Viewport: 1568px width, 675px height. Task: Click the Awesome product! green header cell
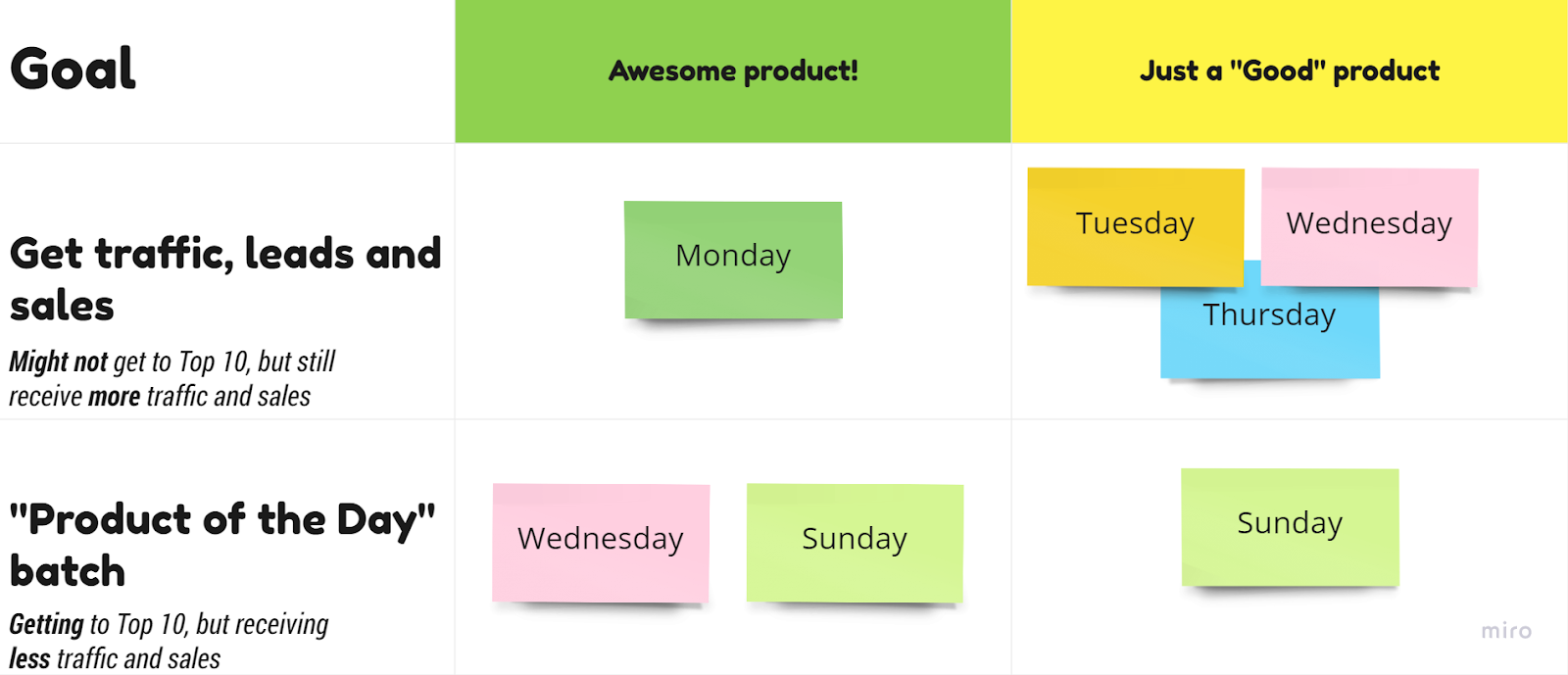click(733, 72)
